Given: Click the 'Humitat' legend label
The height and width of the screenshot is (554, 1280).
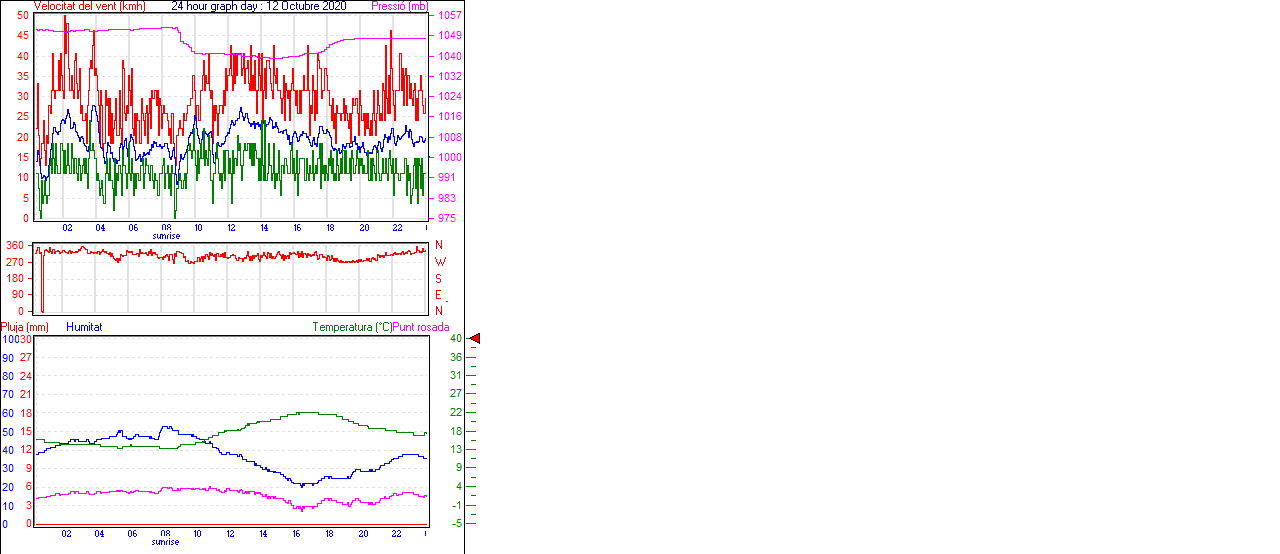Looking at the screenshot, I should (84, 327).
